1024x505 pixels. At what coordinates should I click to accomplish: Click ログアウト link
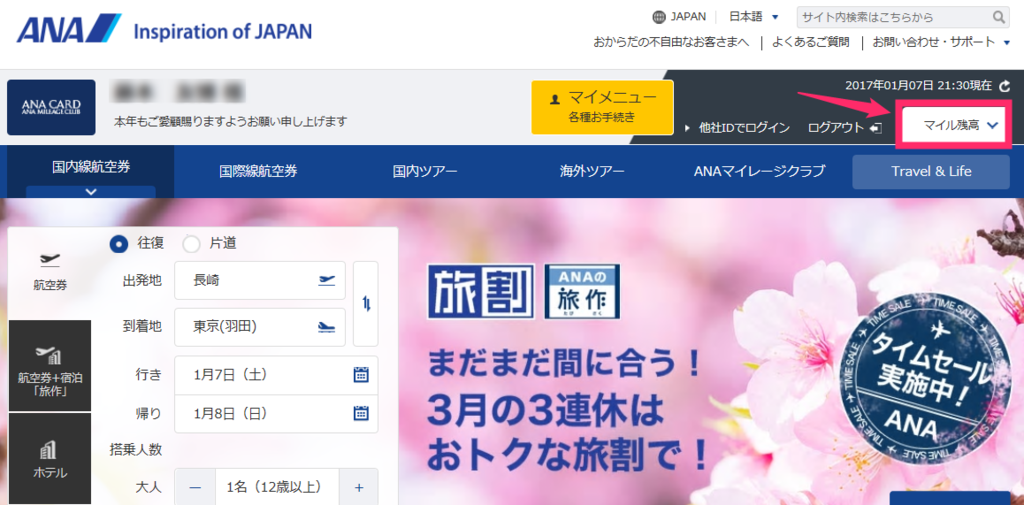[835, 127]
